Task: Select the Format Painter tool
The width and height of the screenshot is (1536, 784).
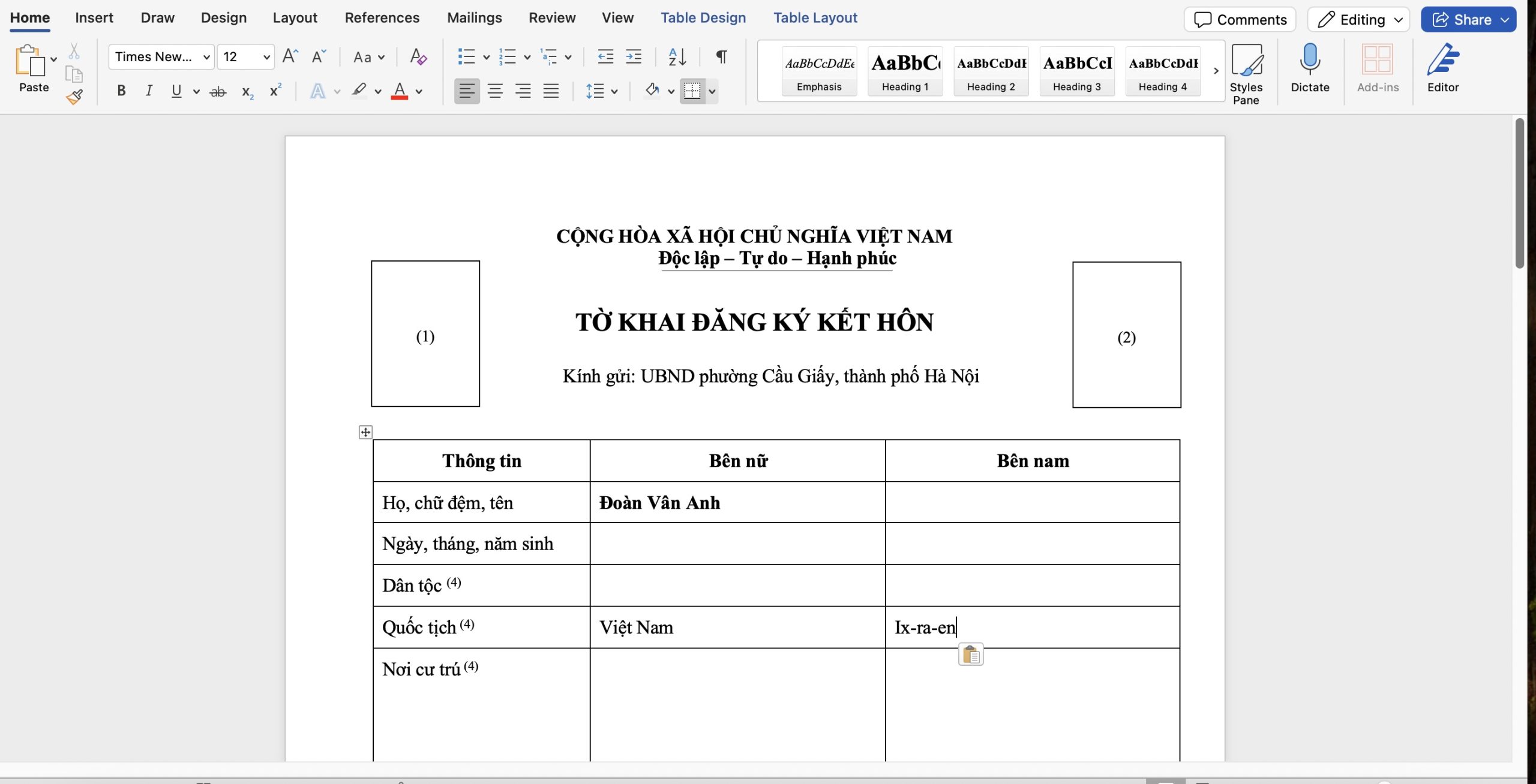Action: pyautogui.click(x=74, y=97)
